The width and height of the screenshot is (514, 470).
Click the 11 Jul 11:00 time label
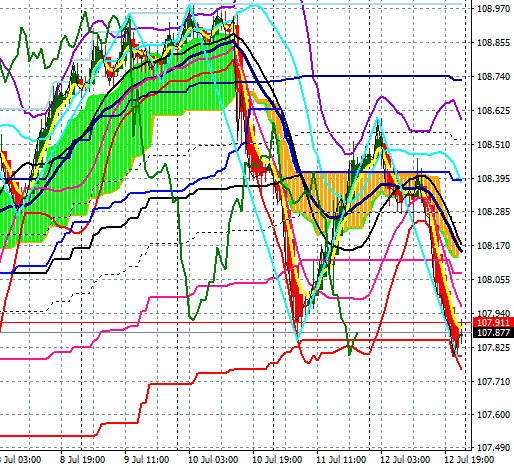341,460
